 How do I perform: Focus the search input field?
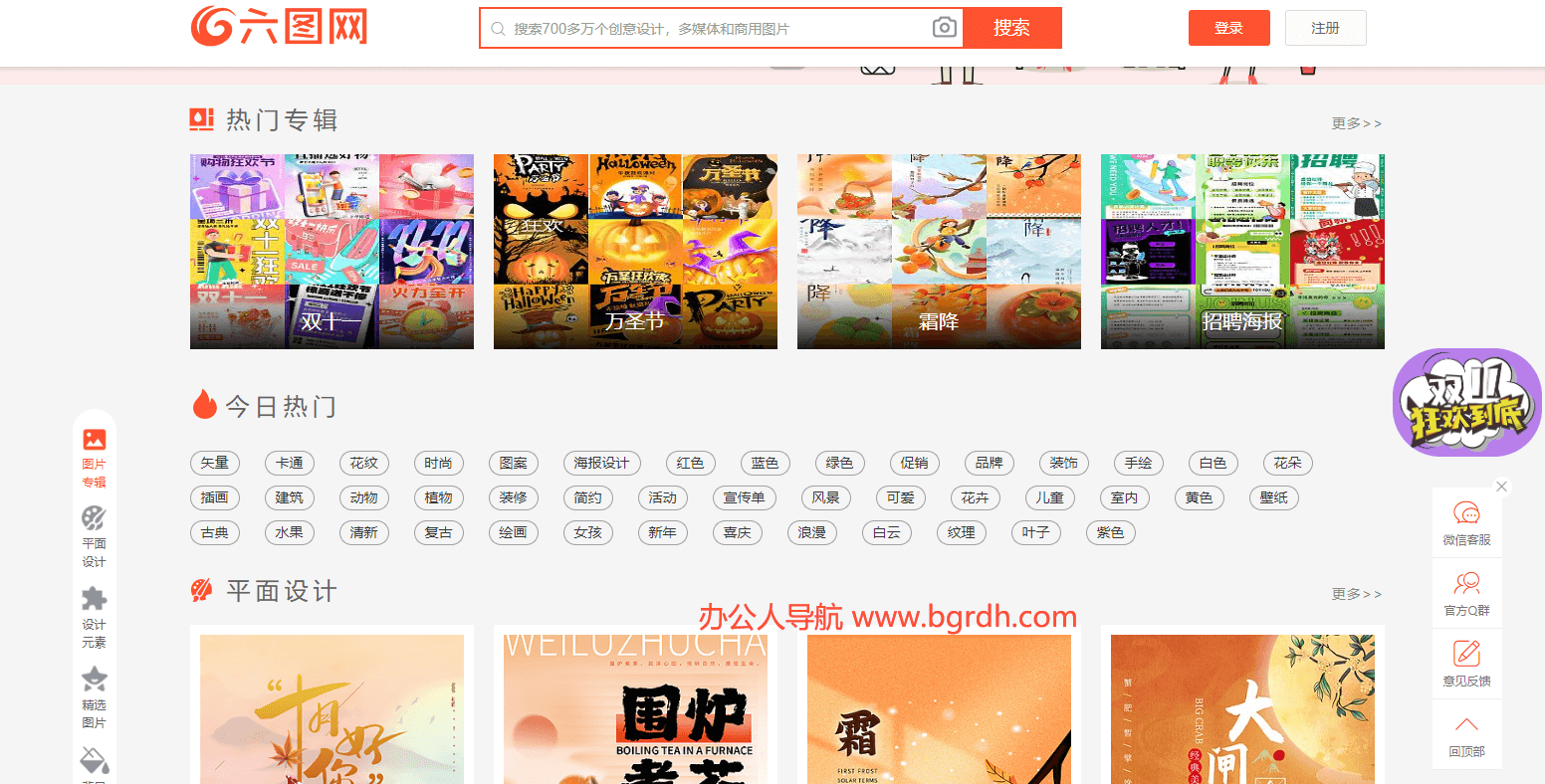[x=717, y=29]
